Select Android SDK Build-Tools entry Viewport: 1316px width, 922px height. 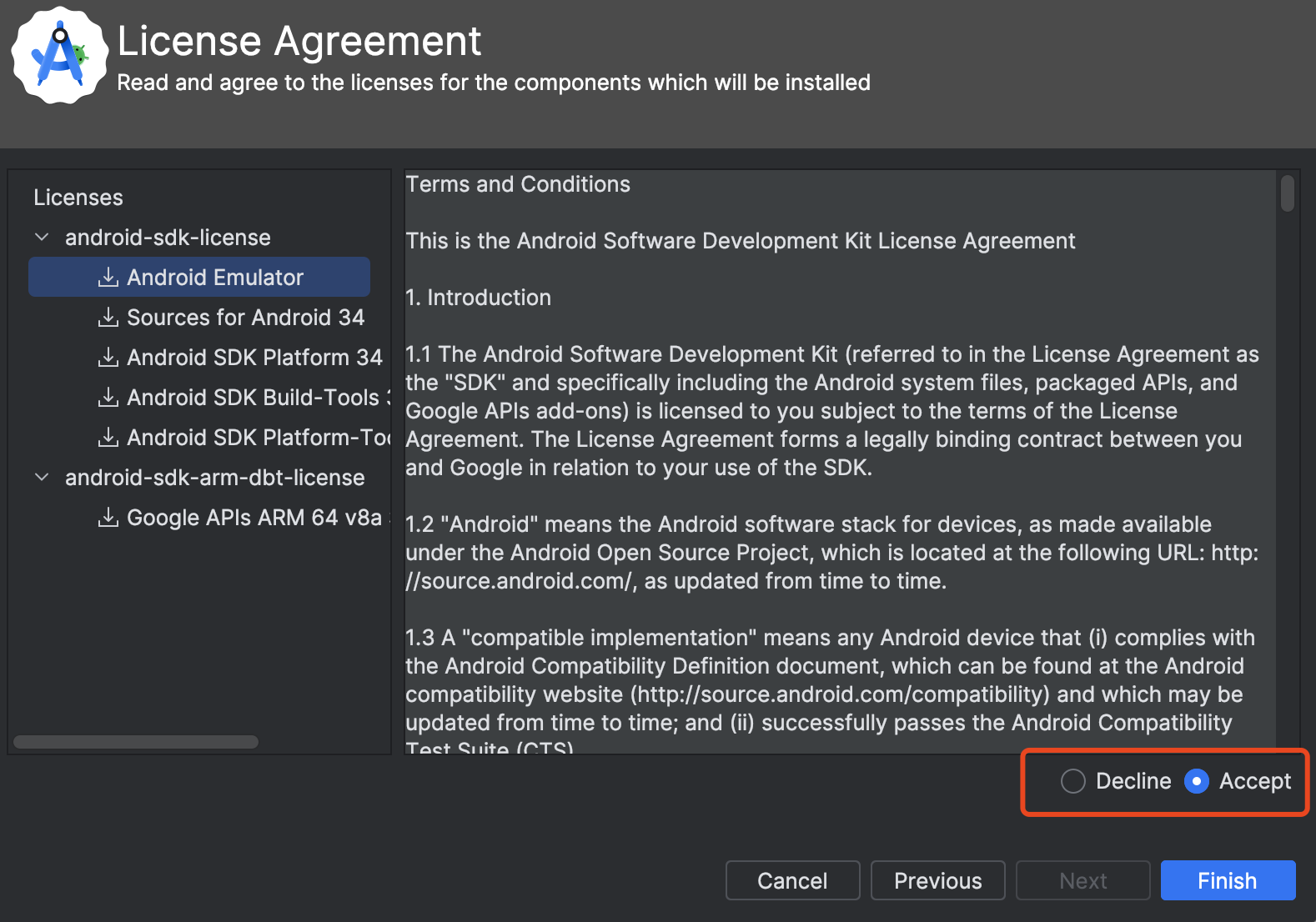click(259, 397)
